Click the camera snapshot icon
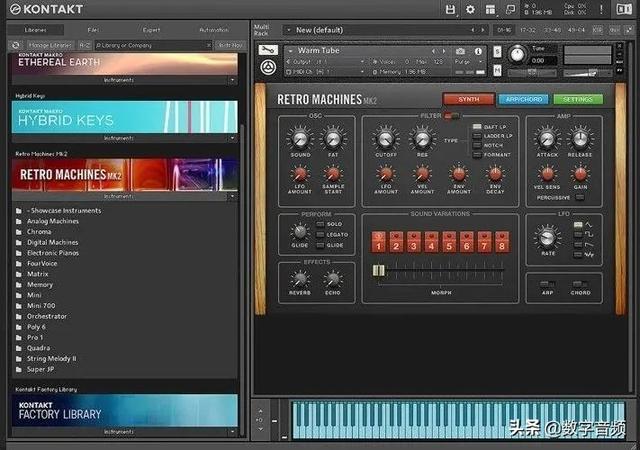The width and height of the screenshot is (640, 450). 460,51
